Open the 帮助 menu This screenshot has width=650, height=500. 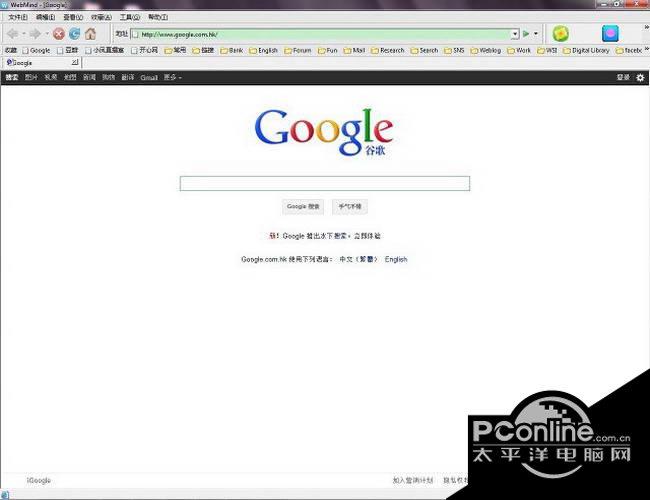pyautogui.click(x=158, y=17)
